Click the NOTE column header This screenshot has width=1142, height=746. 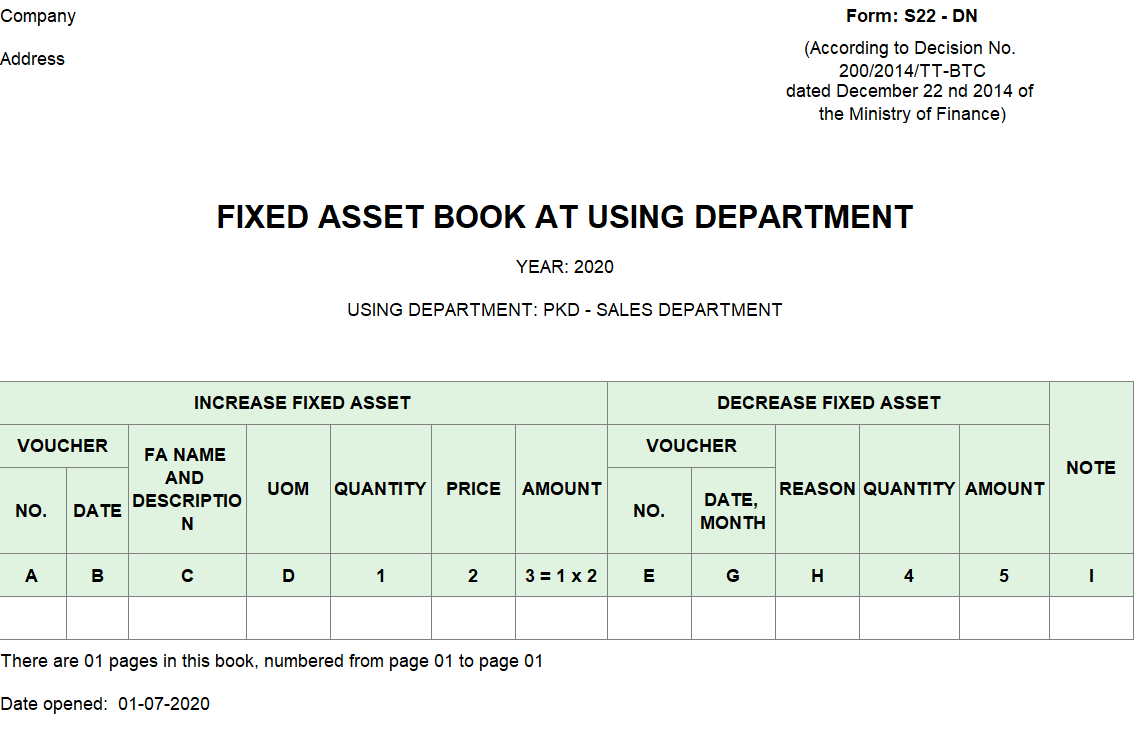(1091, 467)
